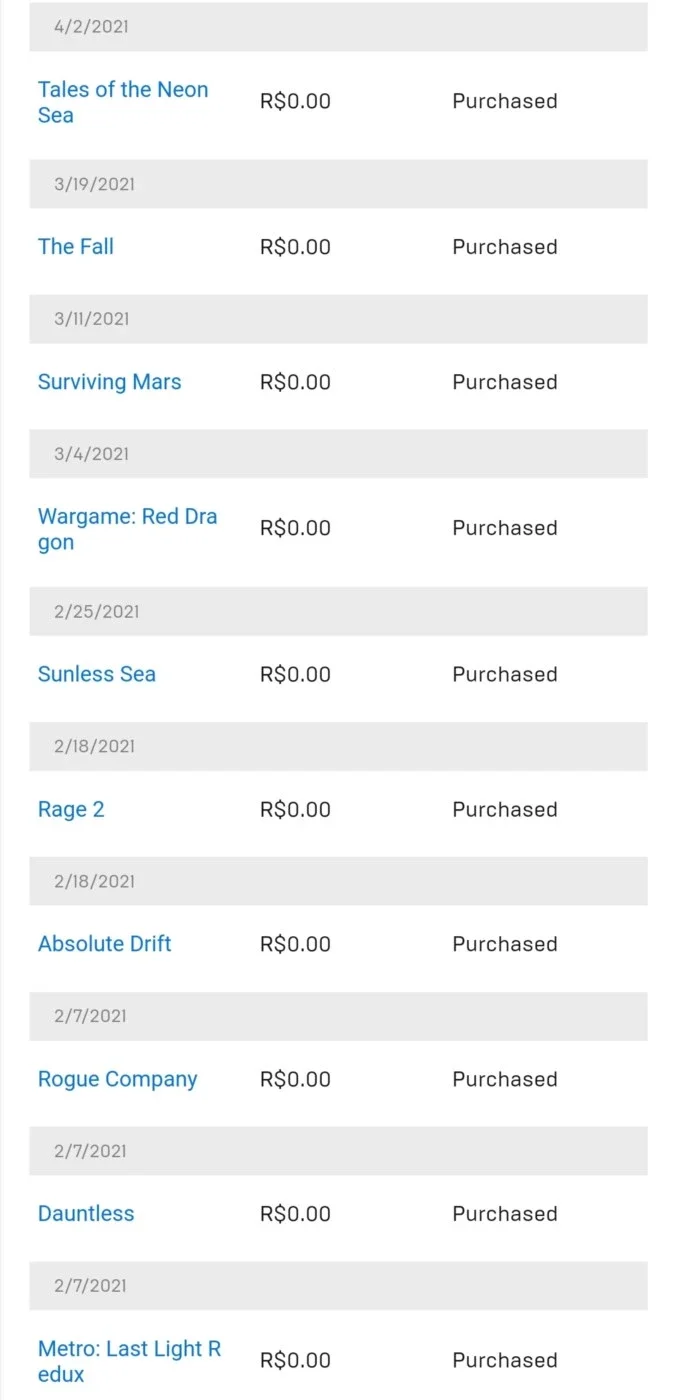Click Purchased status for Rogue Company

(x=505, y=1079)
